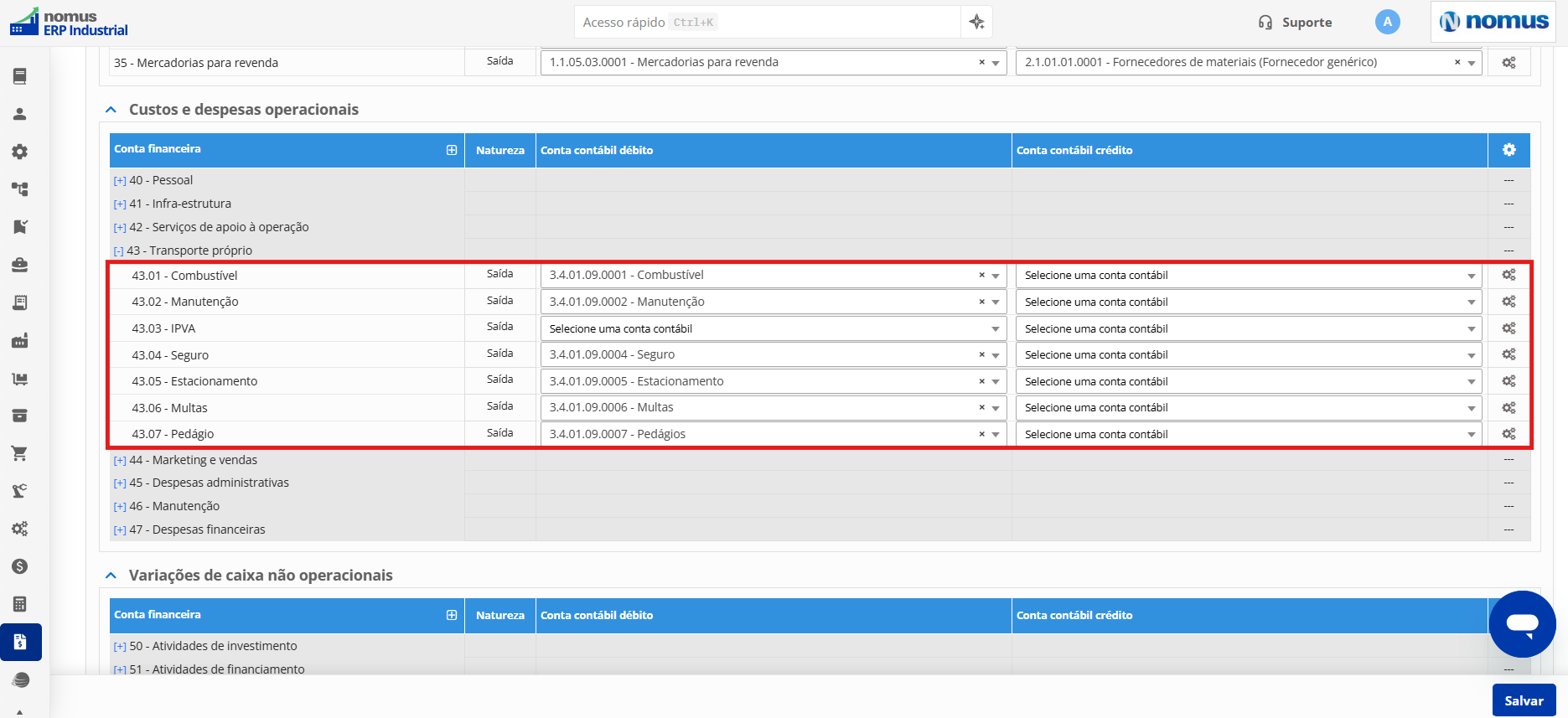Open the archive box sidebar icon
The image size is (1568, 718).
pos(20,416)
